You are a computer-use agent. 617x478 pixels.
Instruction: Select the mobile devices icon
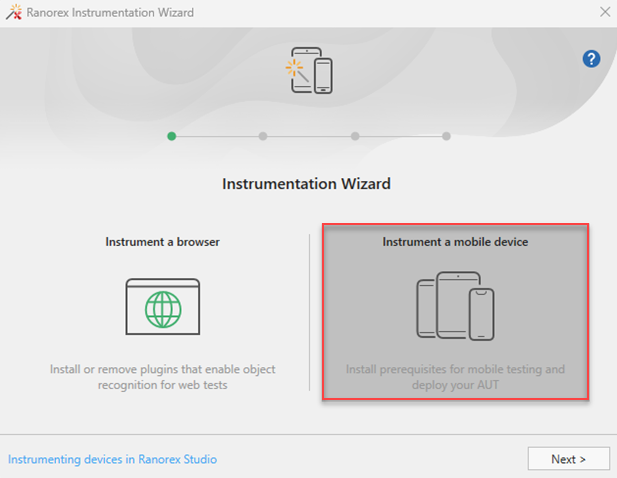click(x=455, y=306)
